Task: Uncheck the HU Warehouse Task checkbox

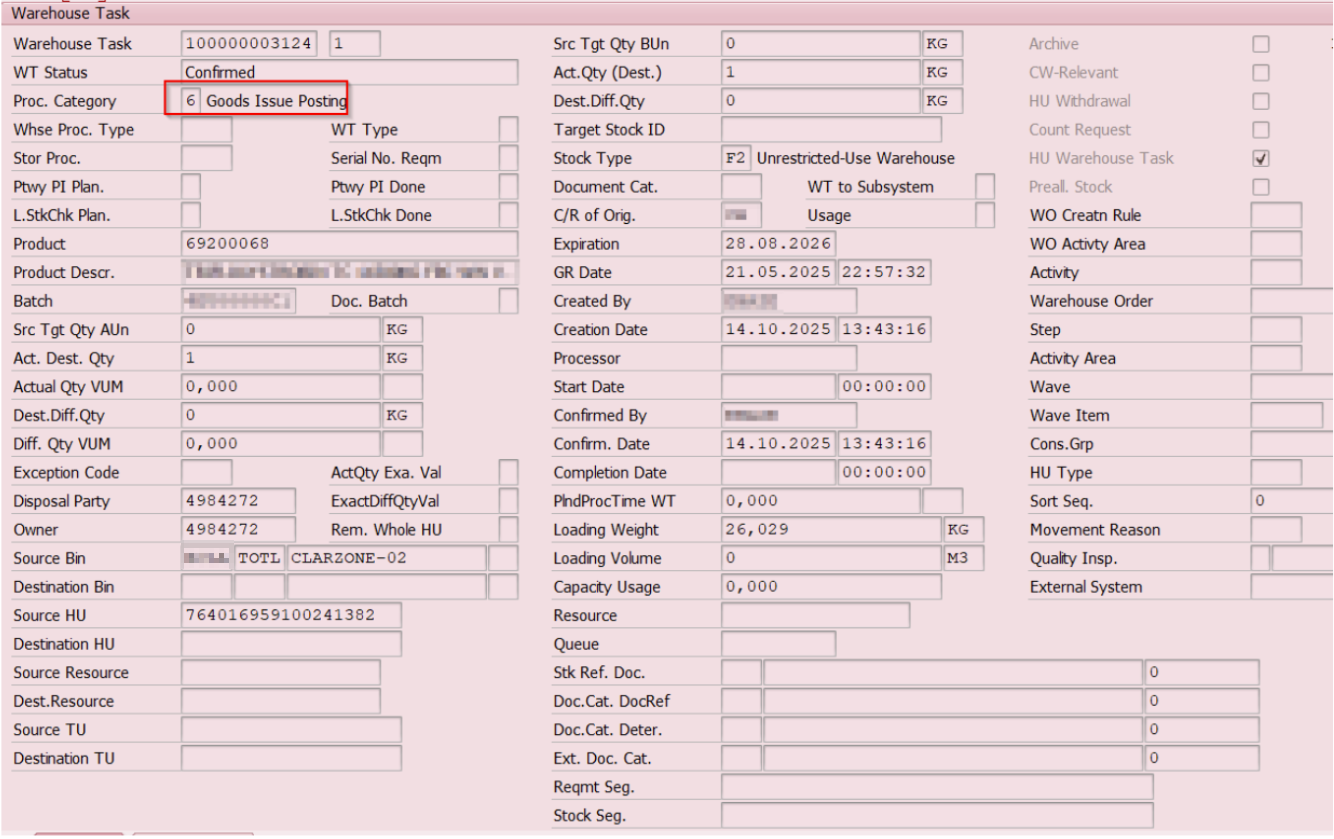Action: [1261, 158]
